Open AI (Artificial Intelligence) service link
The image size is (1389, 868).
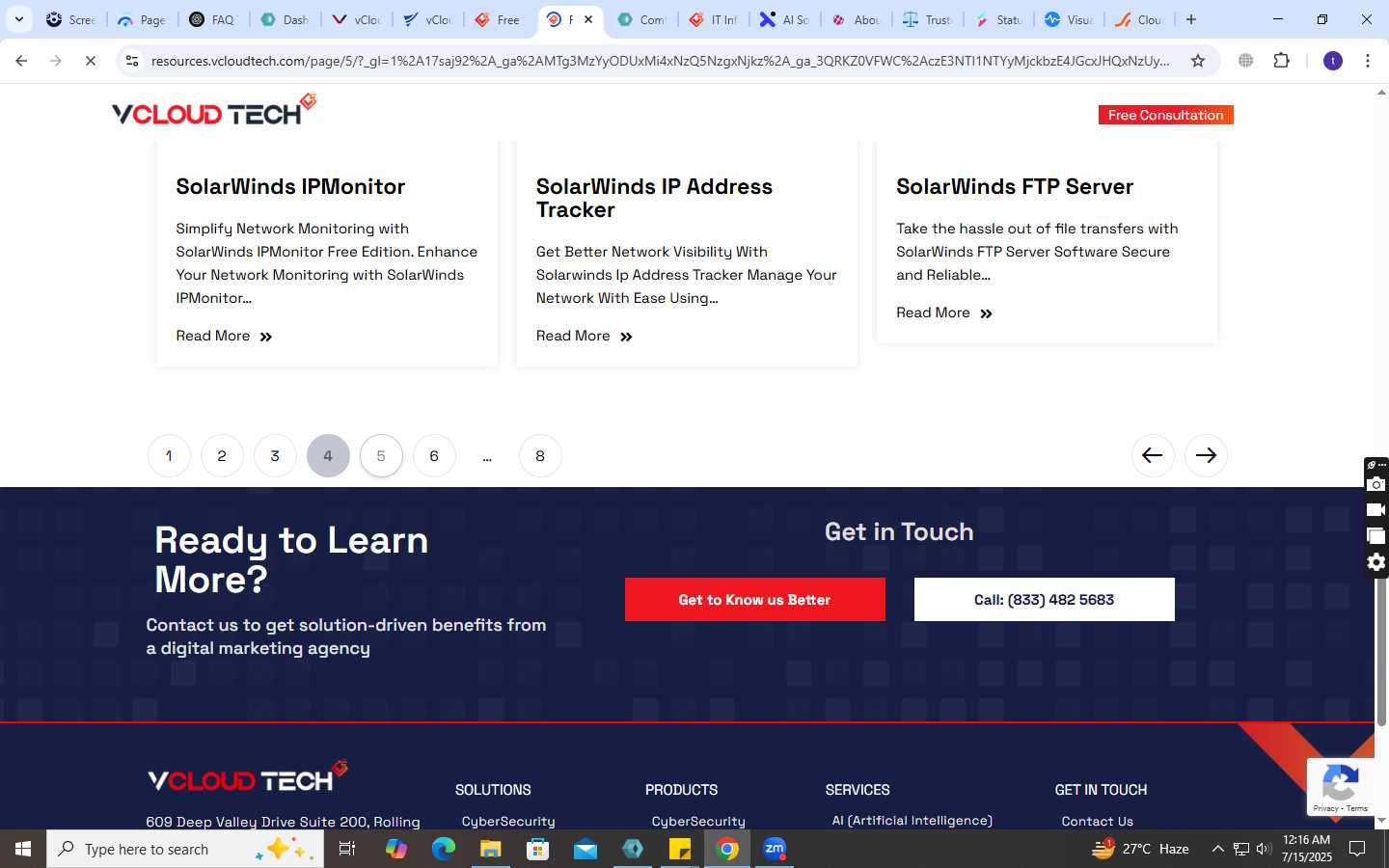pyautogui.click(x=912, y=820)
